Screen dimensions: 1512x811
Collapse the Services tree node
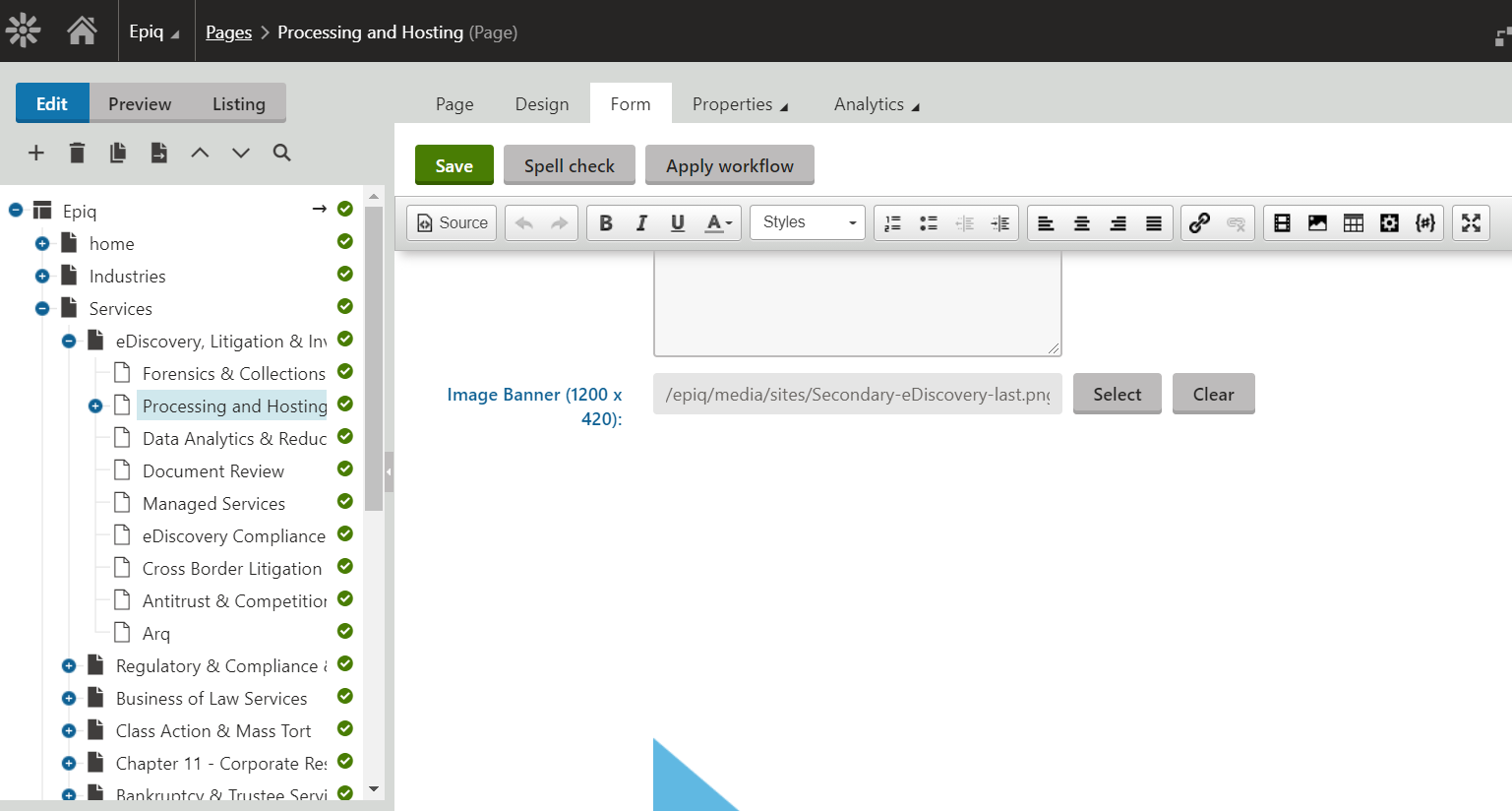coord(42,309)
